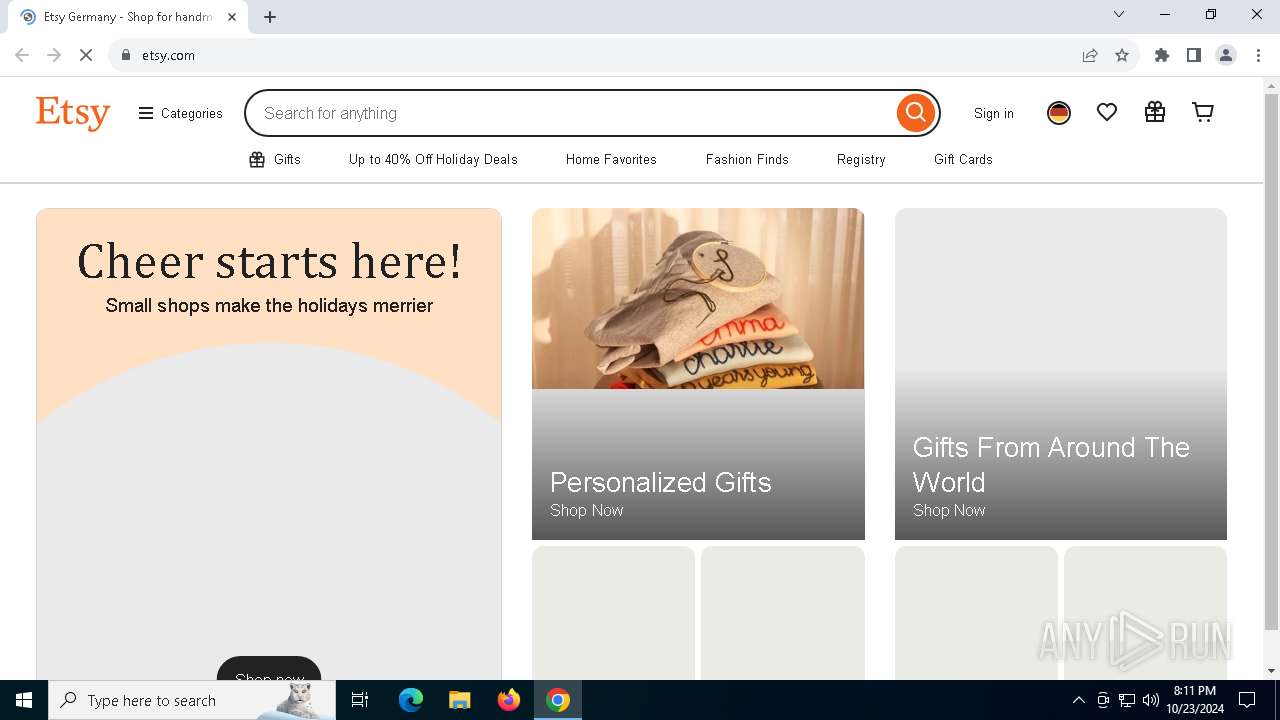Show hidden system tray icons

pyautogui.click(x=1078, y=700)
